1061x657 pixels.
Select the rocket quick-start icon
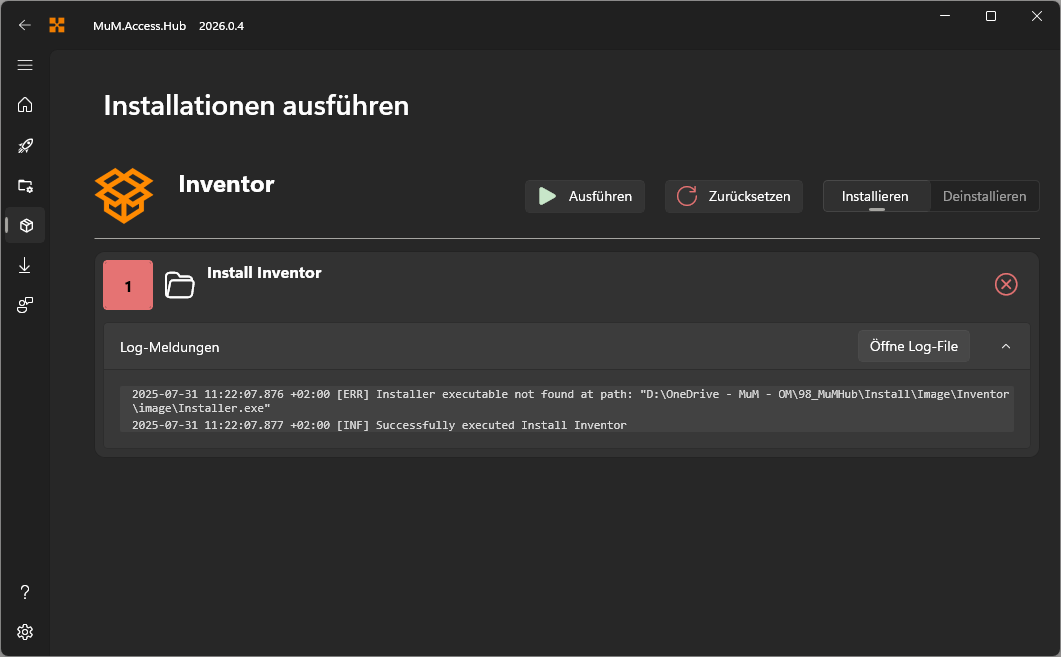tap(24, 145)
